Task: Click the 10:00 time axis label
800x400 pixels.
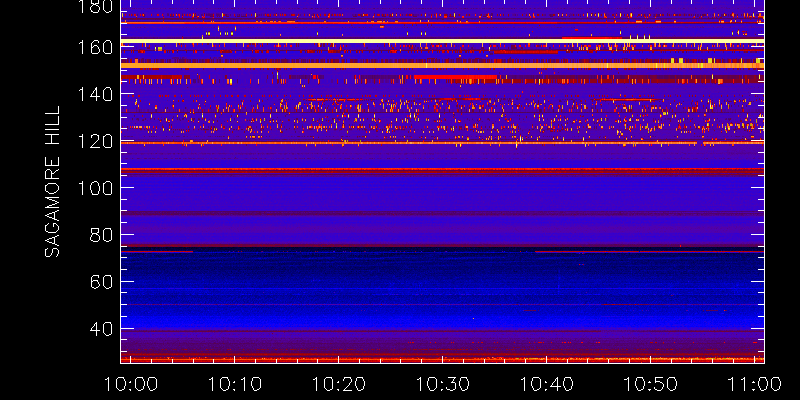Action: click(x=130, y=384)
